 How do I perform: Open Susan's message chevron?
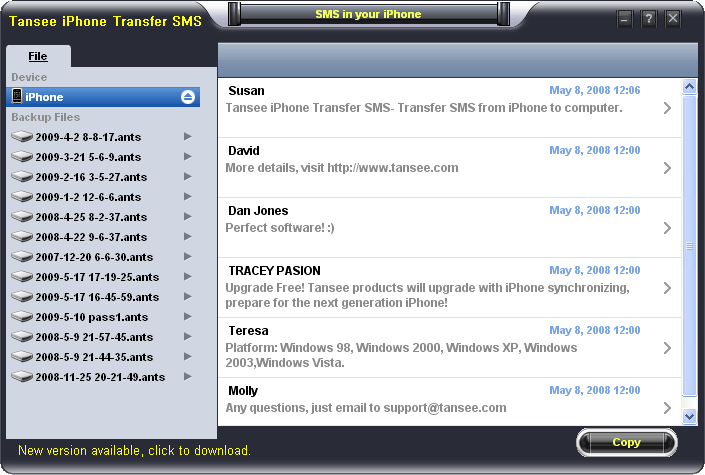[667, 108]
